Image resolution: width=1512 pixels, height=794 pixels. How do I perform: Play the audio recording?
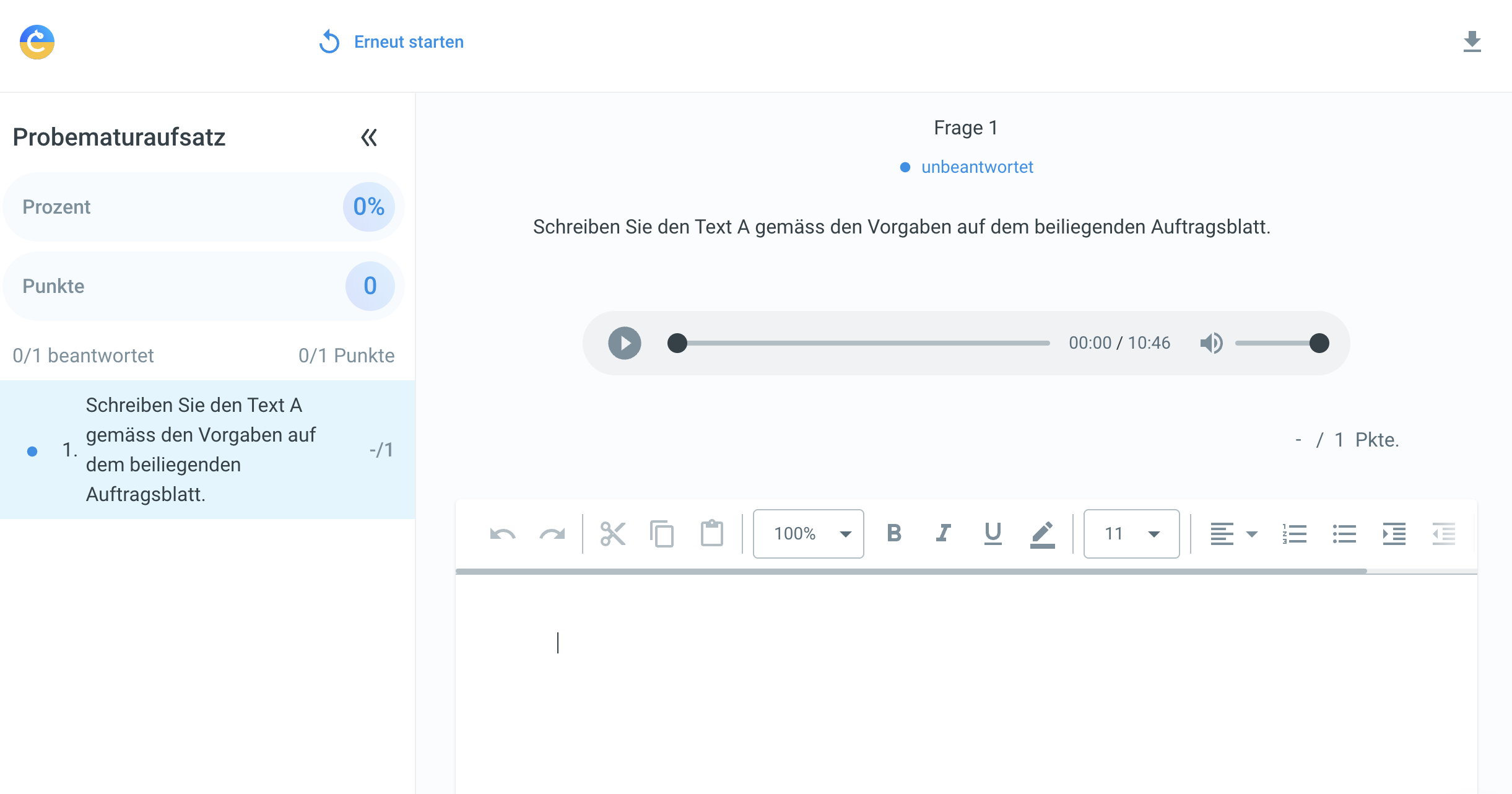click(x=624, y=343)
